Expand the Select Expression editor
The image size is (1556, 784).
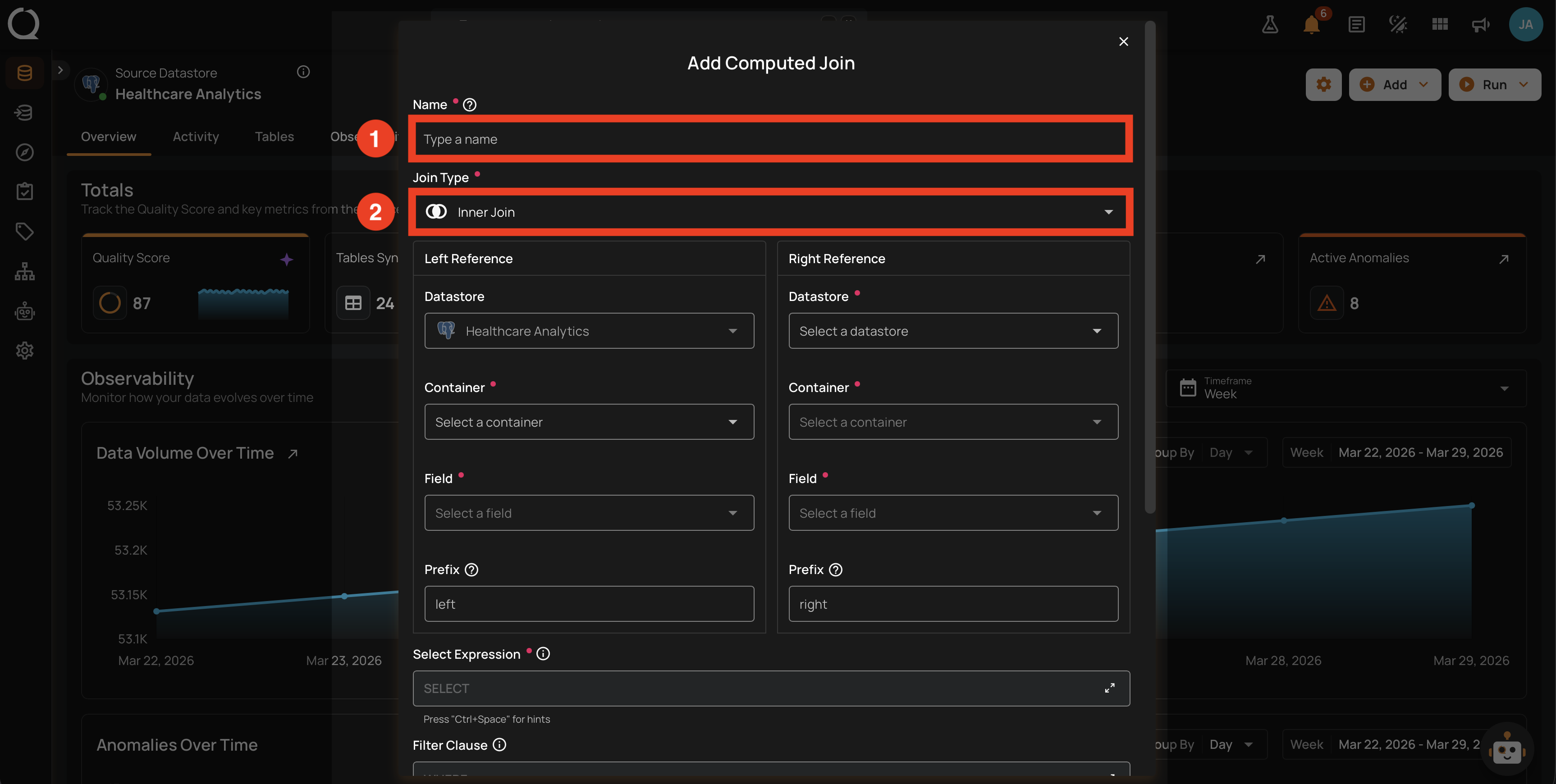(x=1110, y=688)
